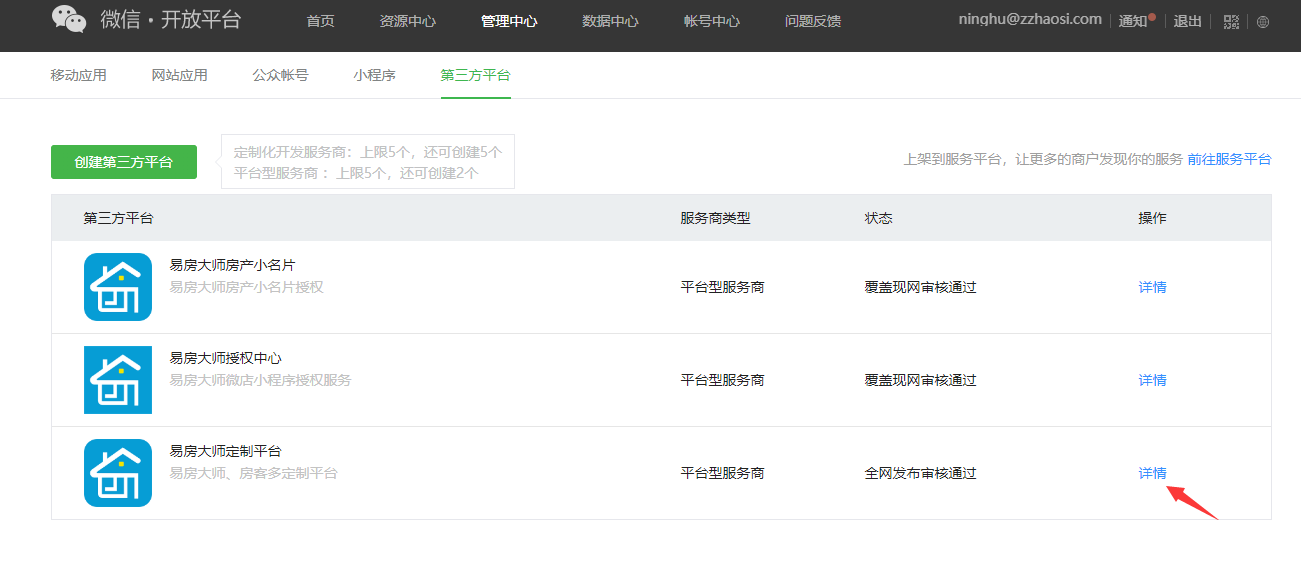
Task: Open 详情 for 易房大师授权中心
Action: 1153,380
